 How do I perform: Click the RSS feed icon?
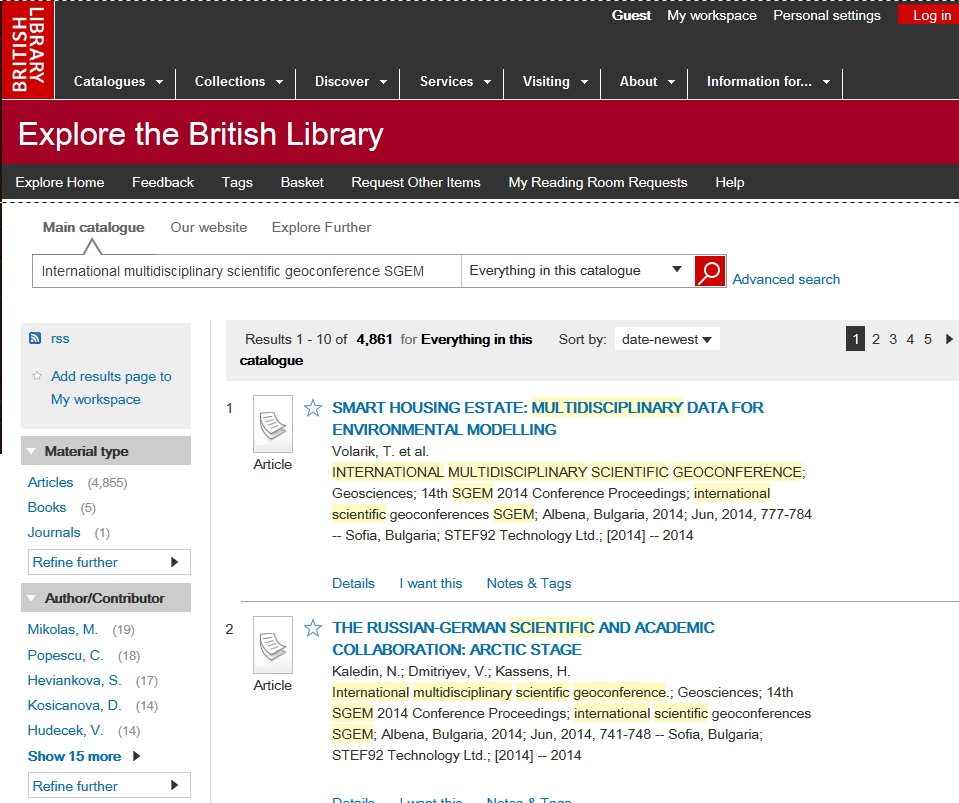(x=35, y=338)
